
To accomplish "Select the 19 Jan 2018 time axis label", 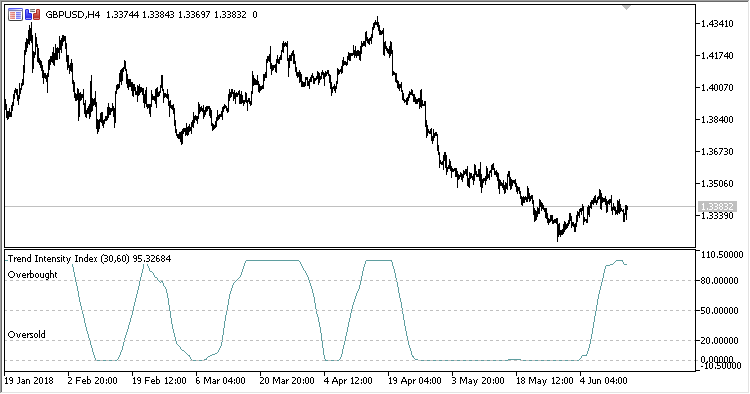I will click(x=29, y=381).
